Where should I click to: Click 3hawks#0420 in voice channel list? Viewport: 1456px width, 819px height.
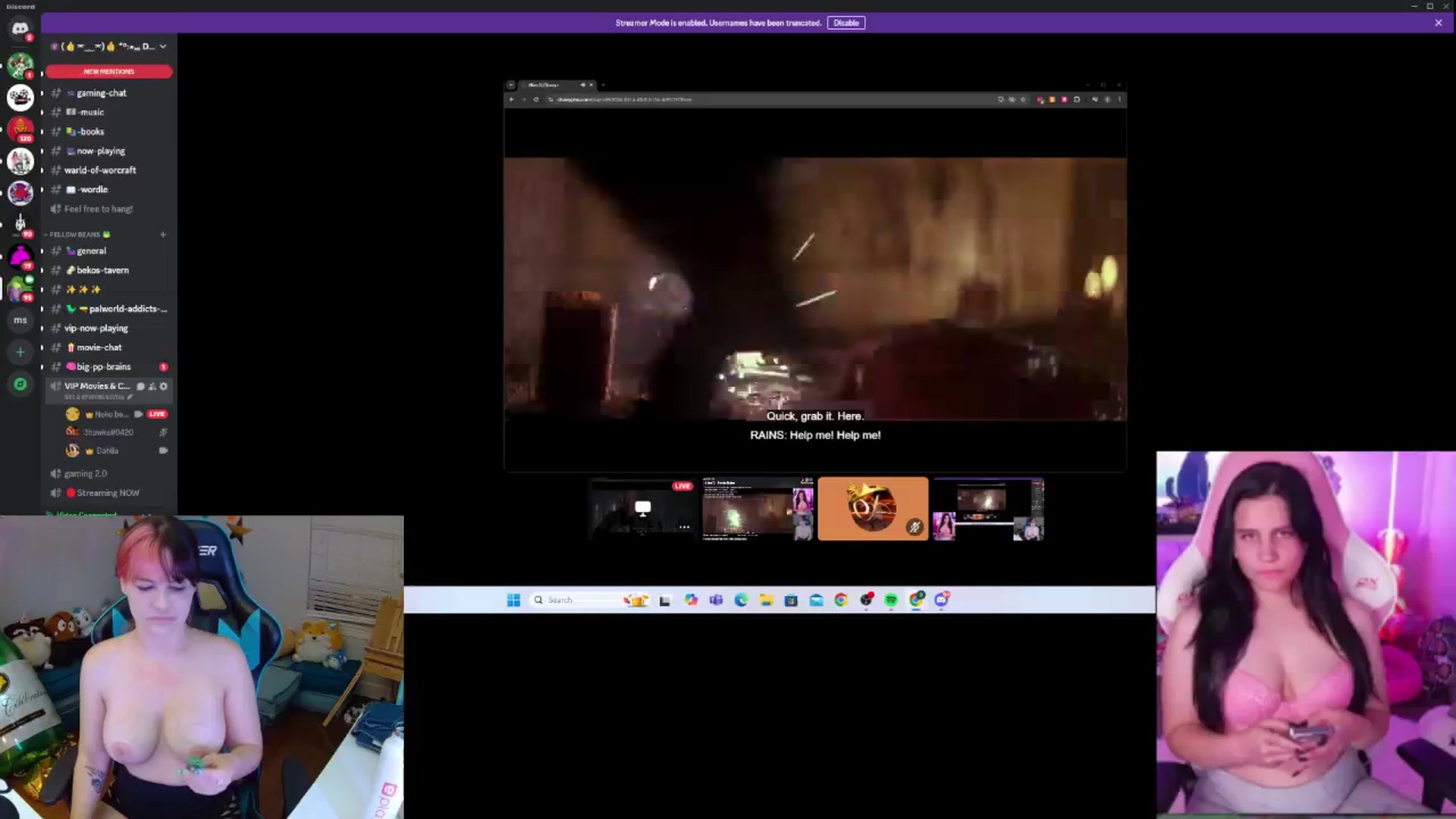coord(108,432)
